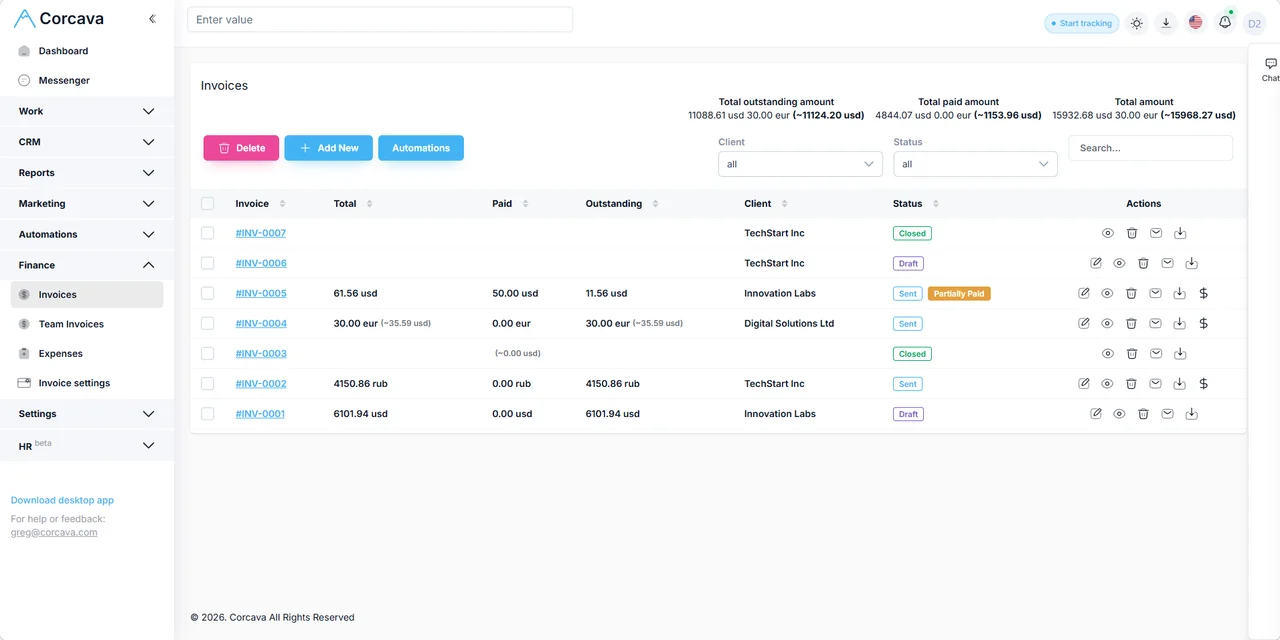Edit invoice #INV-0002 pencil icon
1280x640 pixels.
(x=1084, y=383)
